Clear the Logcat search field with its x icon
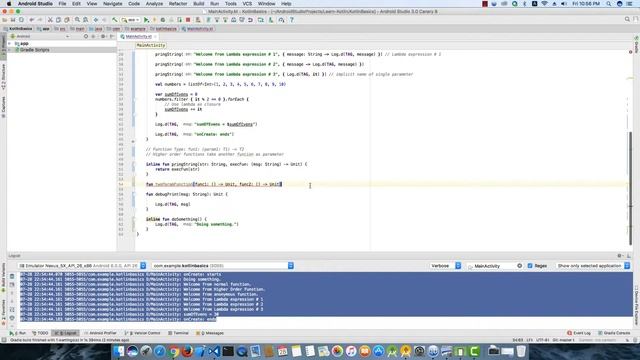 pyautogui.click(x=519, y=266)
